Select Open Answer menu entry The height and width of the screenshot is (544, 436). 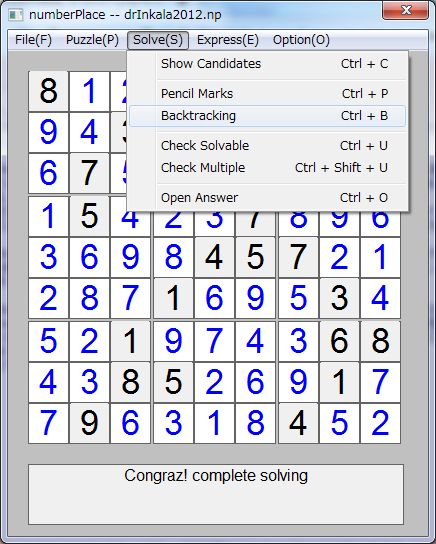pyautogui.click(x=267, y=198)
